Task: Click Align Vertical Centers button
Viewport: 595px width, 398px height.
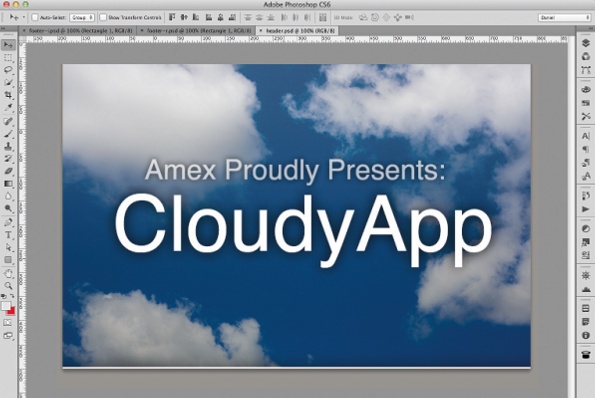Action: click(x=184, y=17)
